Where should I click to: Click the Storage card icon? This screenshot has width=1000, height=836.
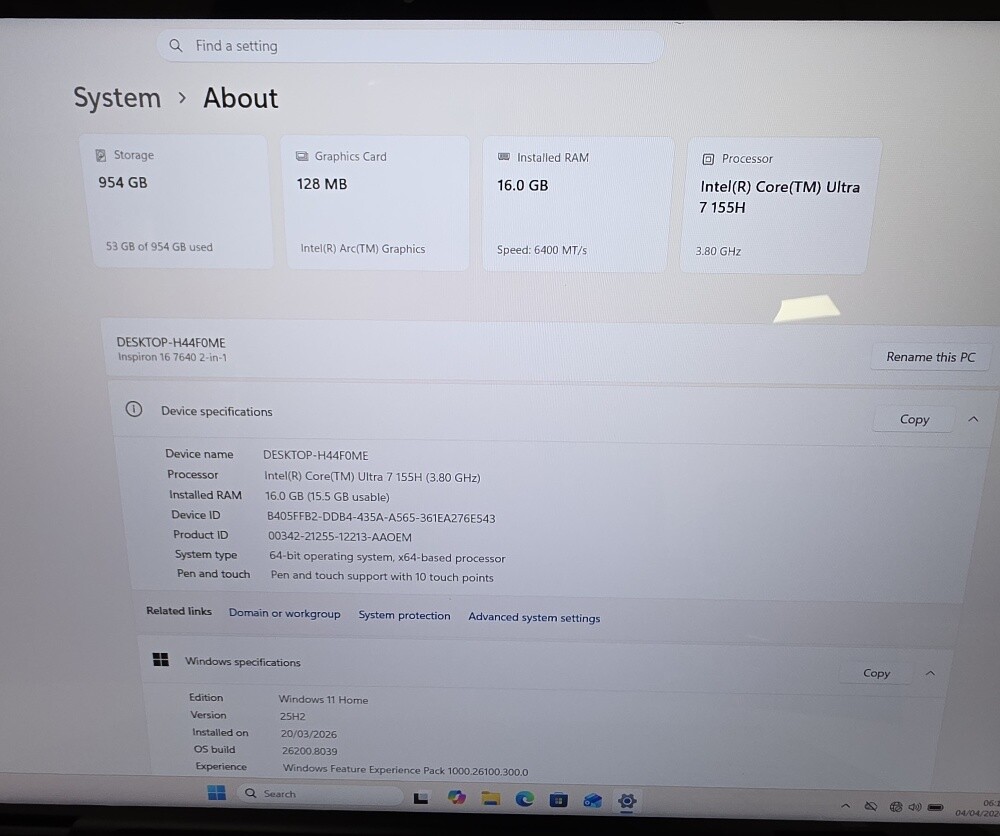tap(101, 155)
